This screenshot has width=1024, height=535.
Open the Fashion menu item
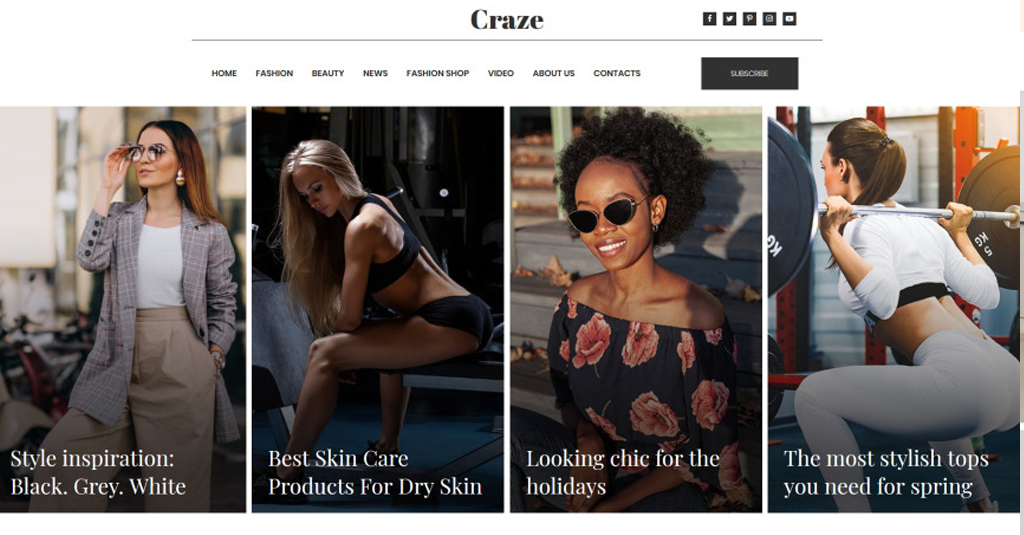click(274, 73)
